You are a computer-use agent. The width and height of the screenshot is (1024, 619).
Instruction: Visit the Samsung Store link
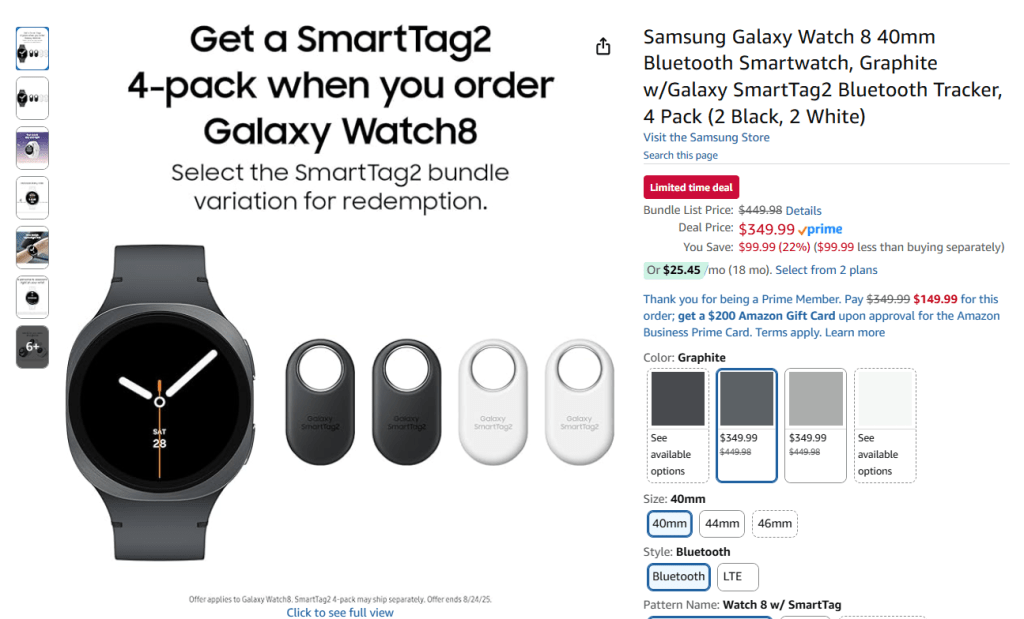point(706,137)
